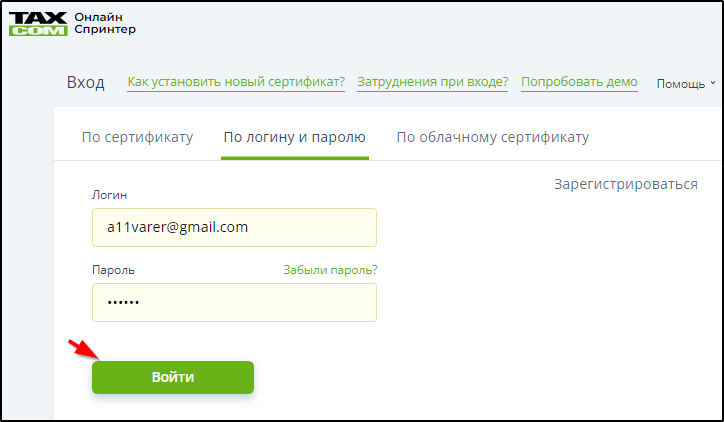The width and height of the screenshot is (724, 422).
Task: Select the По логину и паролю tab
Action: 295,137
